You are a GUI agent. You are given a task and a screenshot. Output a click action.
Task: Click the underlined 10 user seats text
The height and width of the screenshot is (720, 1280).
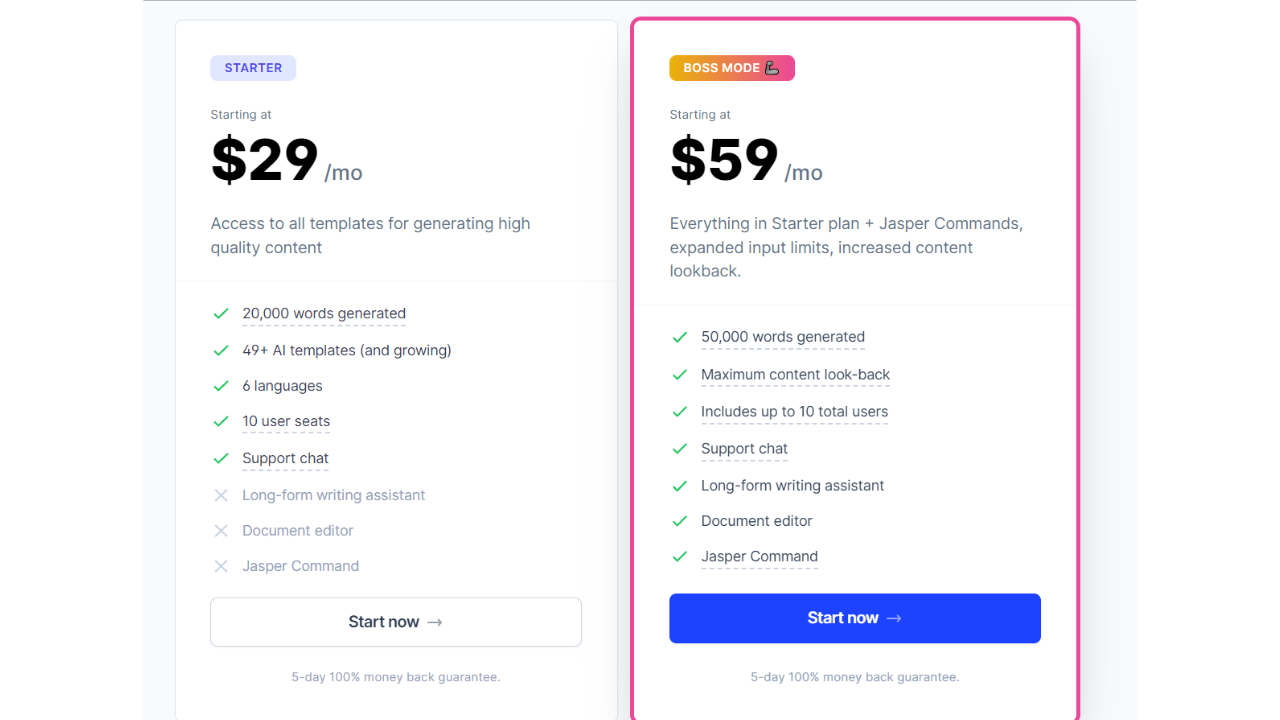coord(286,422)
